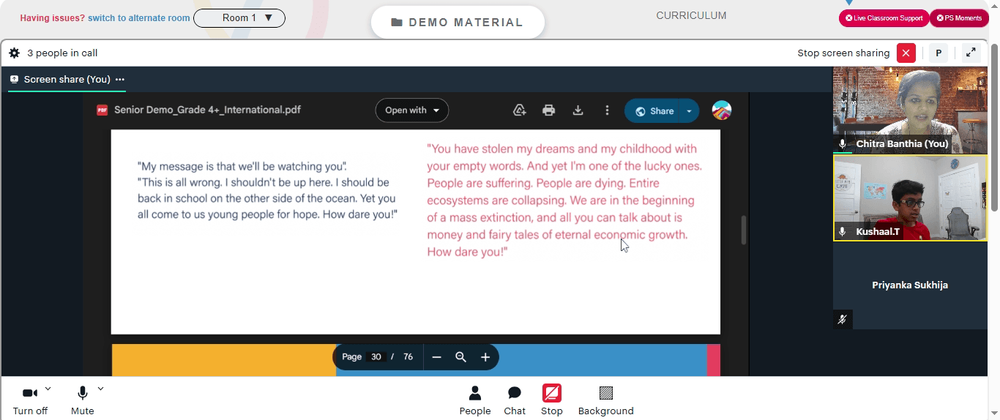Click PS Moments button
The height and width of the screenshot is (420, 1000).
[959, 18]
